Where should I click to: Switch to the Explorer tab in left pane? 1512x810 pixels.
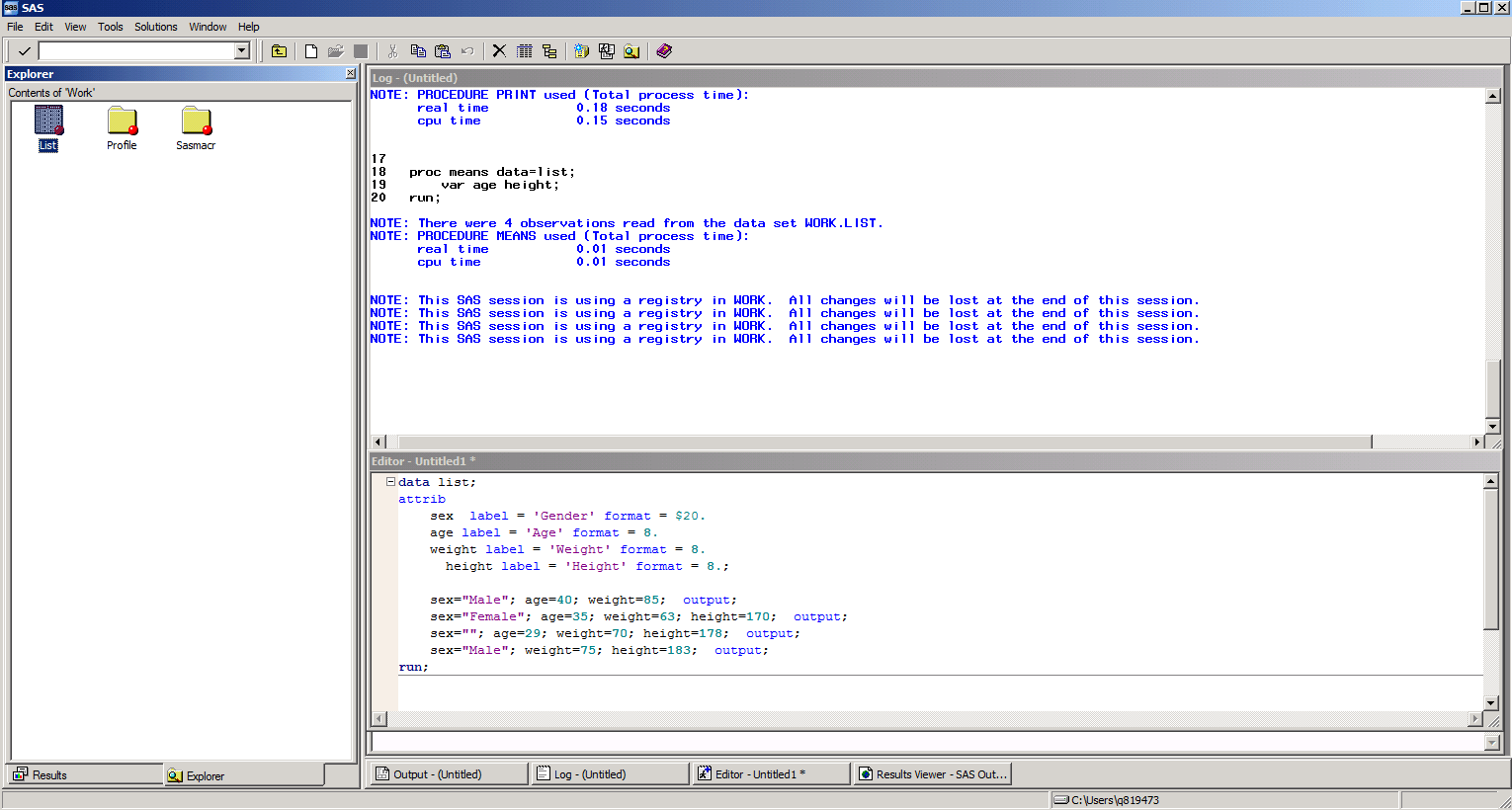pos(244,775)
